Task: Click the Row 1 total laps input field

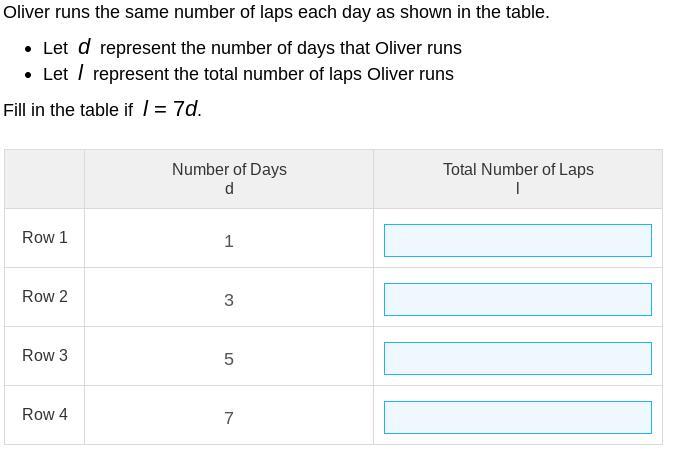Action: (x=517, y=240)
